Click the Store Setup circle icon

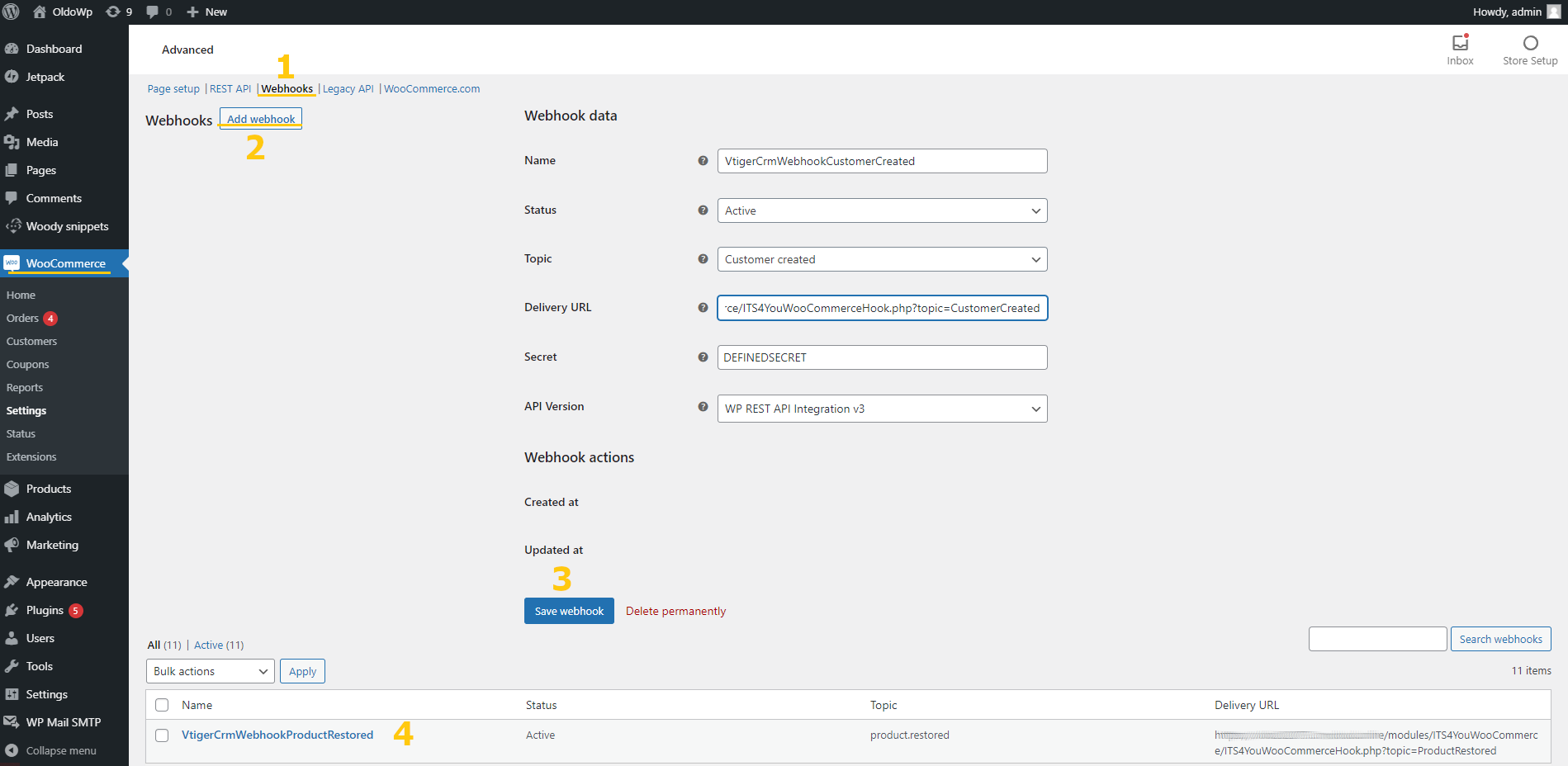tap(1530, 43)
